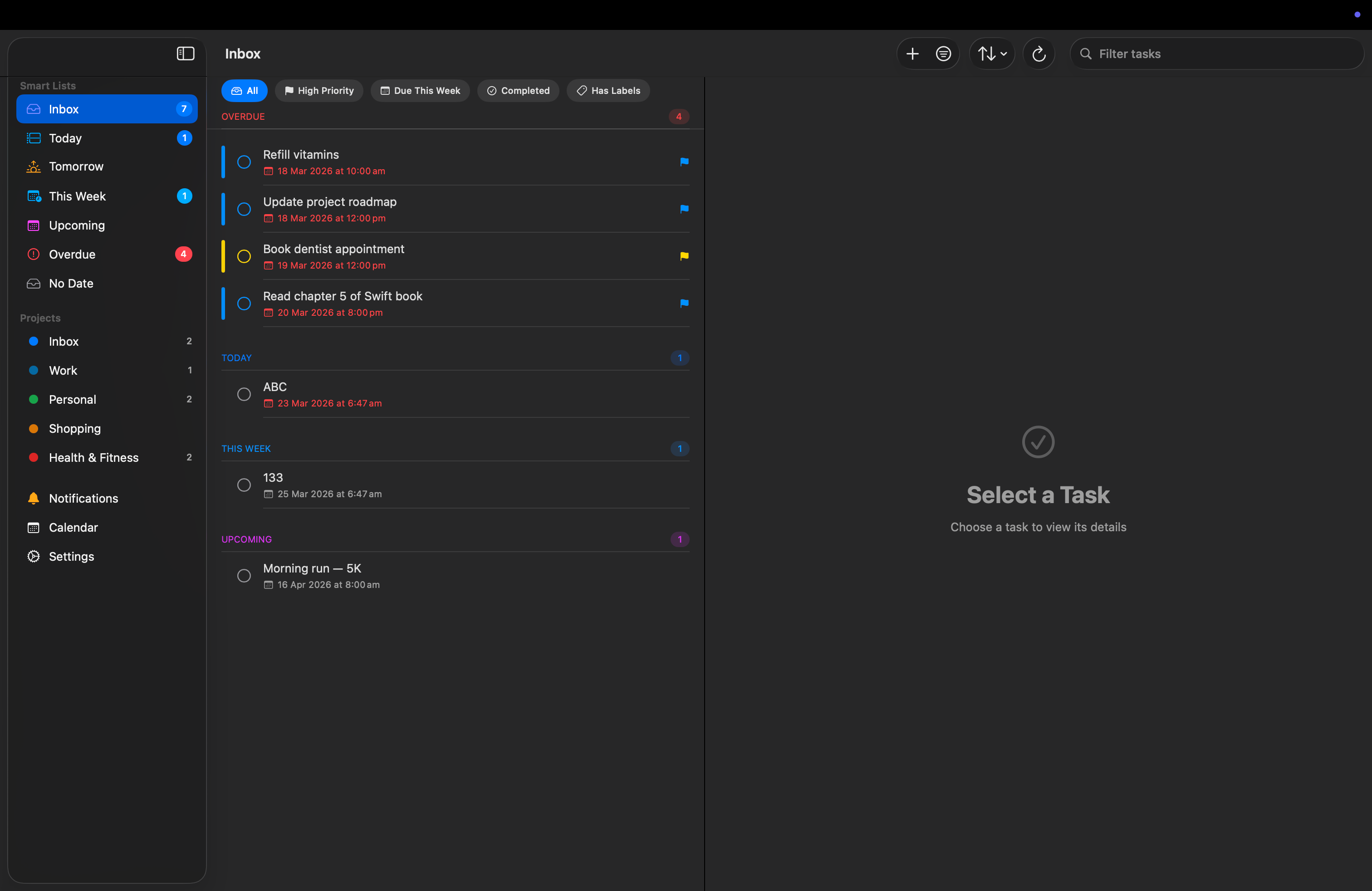This screenshot has height=891, width=1372.
Task: Select the Due This Week filter tab
Action: (x=420, y=90)
